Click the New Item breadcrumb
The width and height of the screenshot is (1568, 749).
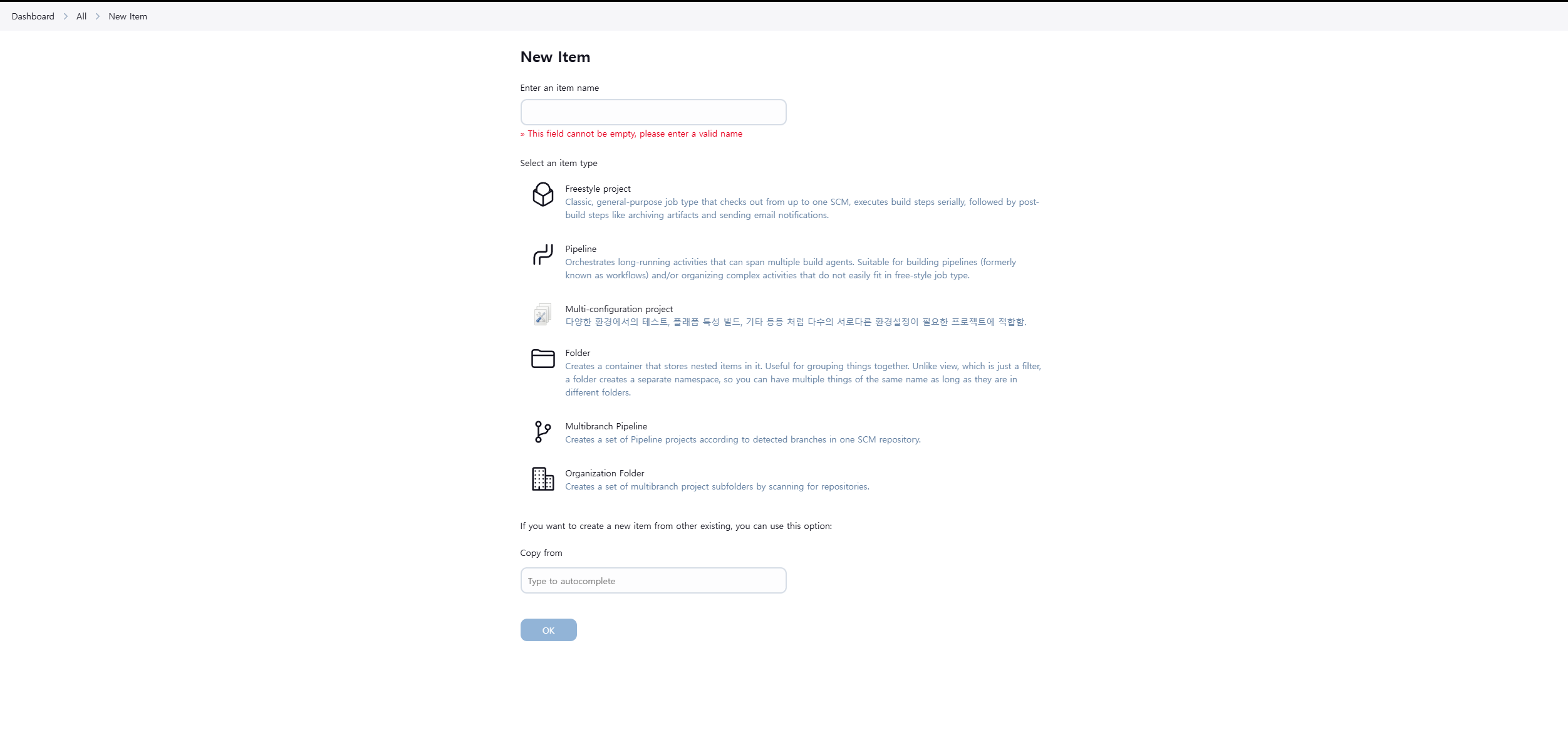(128, 16)
